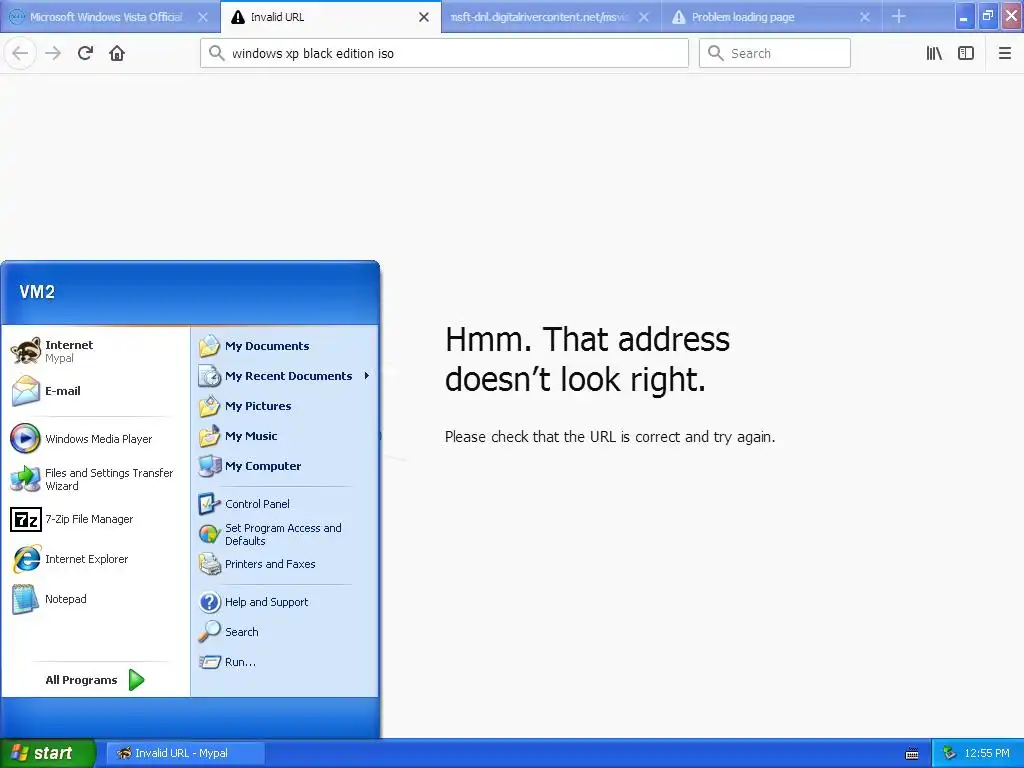Close the Microsoft Windows Vista Official tab
Viewport: 1024px width, 768px height.
pyautogui.click(x=203, y=17)
